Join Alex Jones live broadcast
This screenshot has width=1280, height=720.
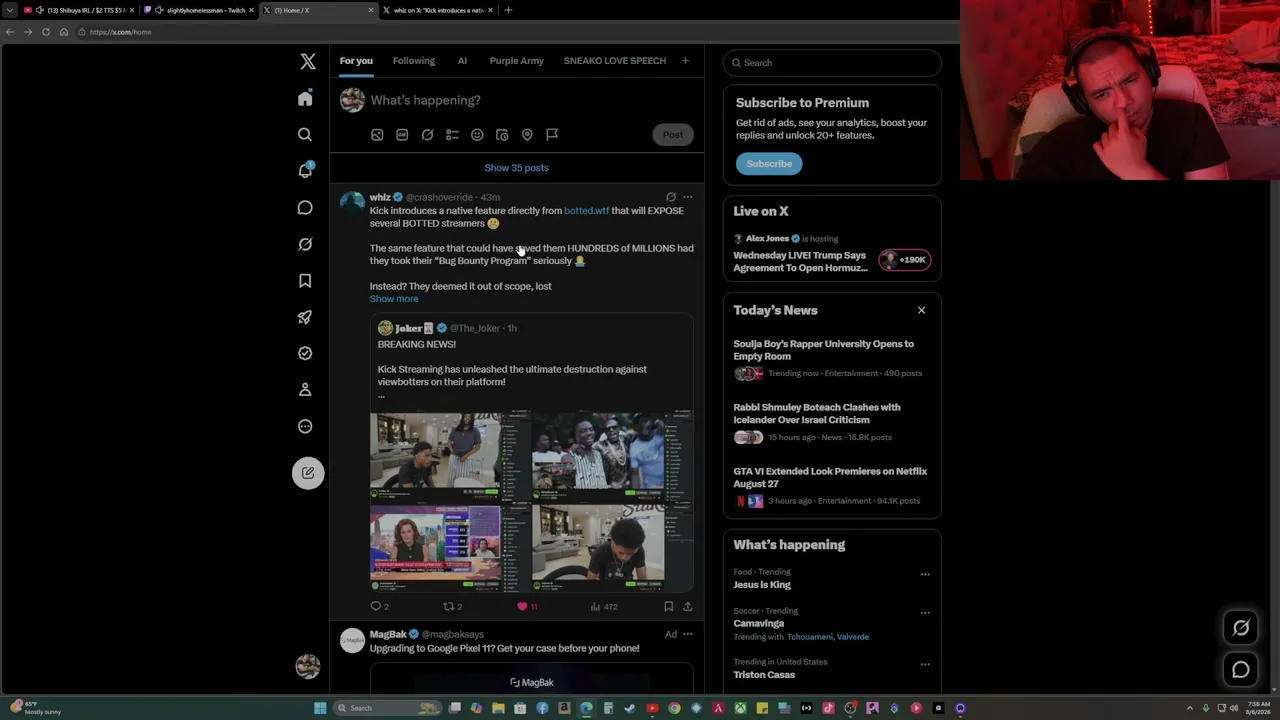[x=832, y=255]
